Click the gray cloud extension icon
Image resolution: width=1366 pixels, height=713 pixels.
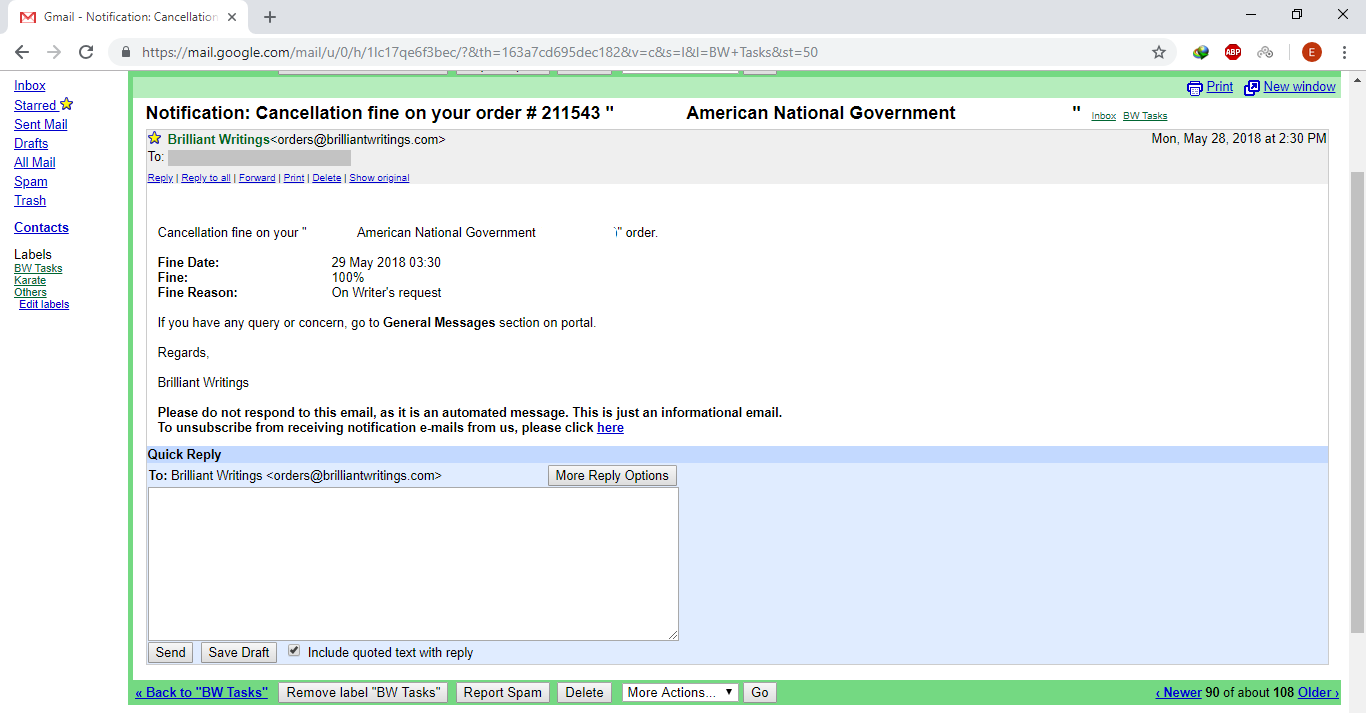click(1265, 52)
